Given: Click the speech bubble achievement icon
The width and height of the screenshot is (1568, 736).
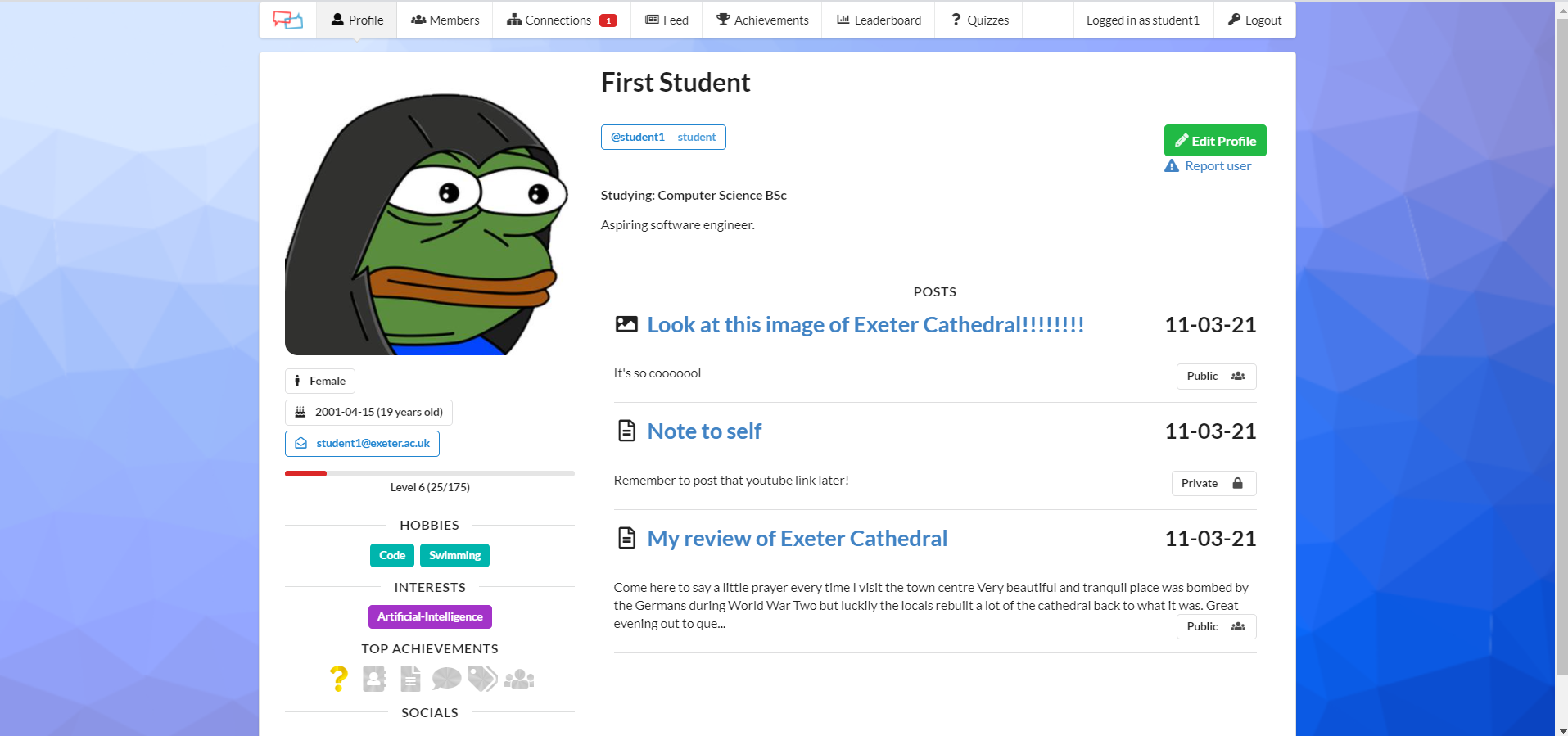Looking at the screenshot, I should coord(446,679).
